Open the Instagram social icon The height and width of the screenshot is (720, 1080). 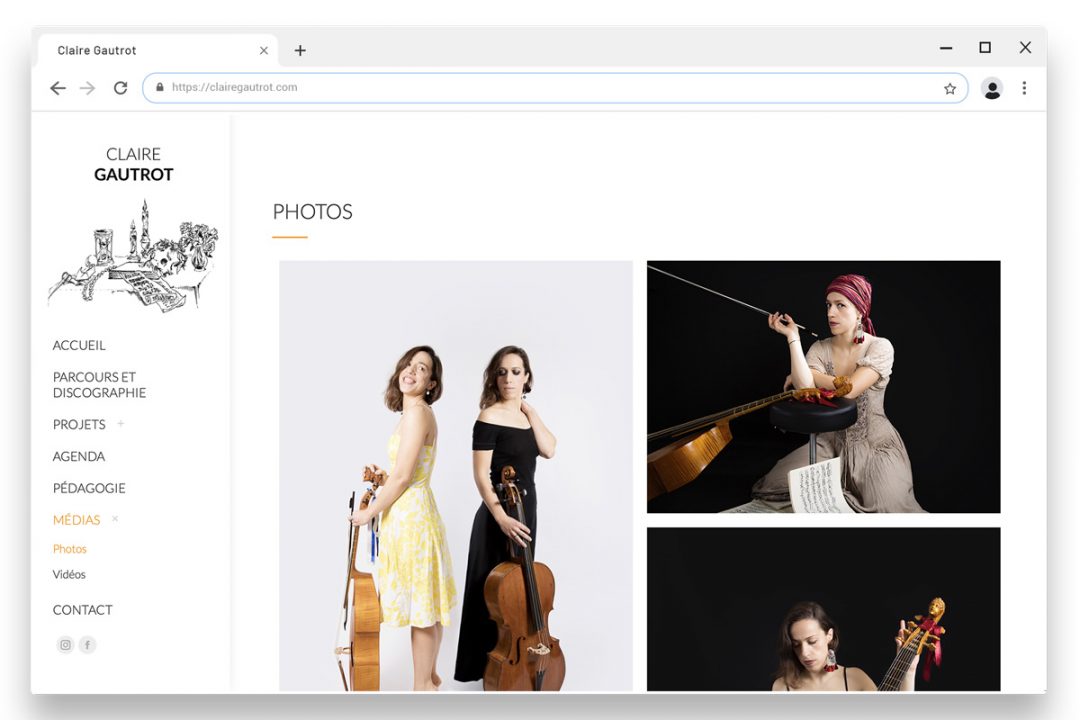[x=65, y=645]
